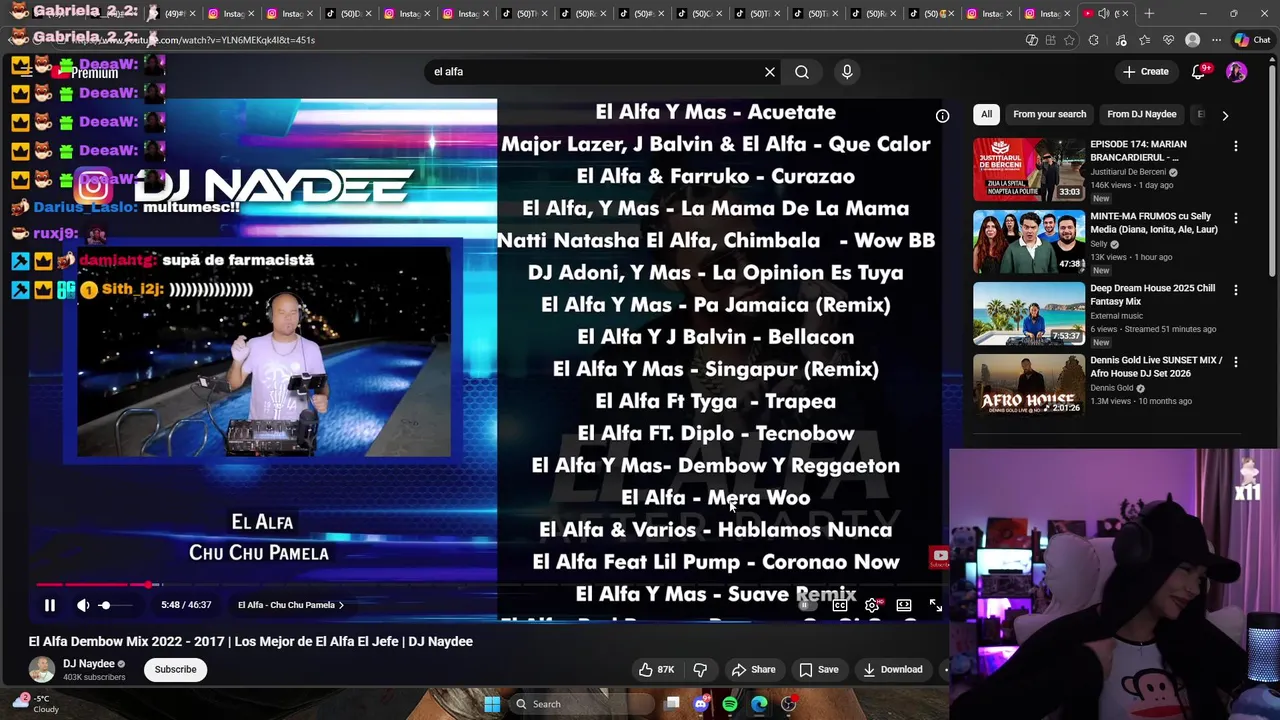Mute the YouTube tab via its speaker icon
Viewport: 1280px width, 720px height.
tap(1103, 13)
